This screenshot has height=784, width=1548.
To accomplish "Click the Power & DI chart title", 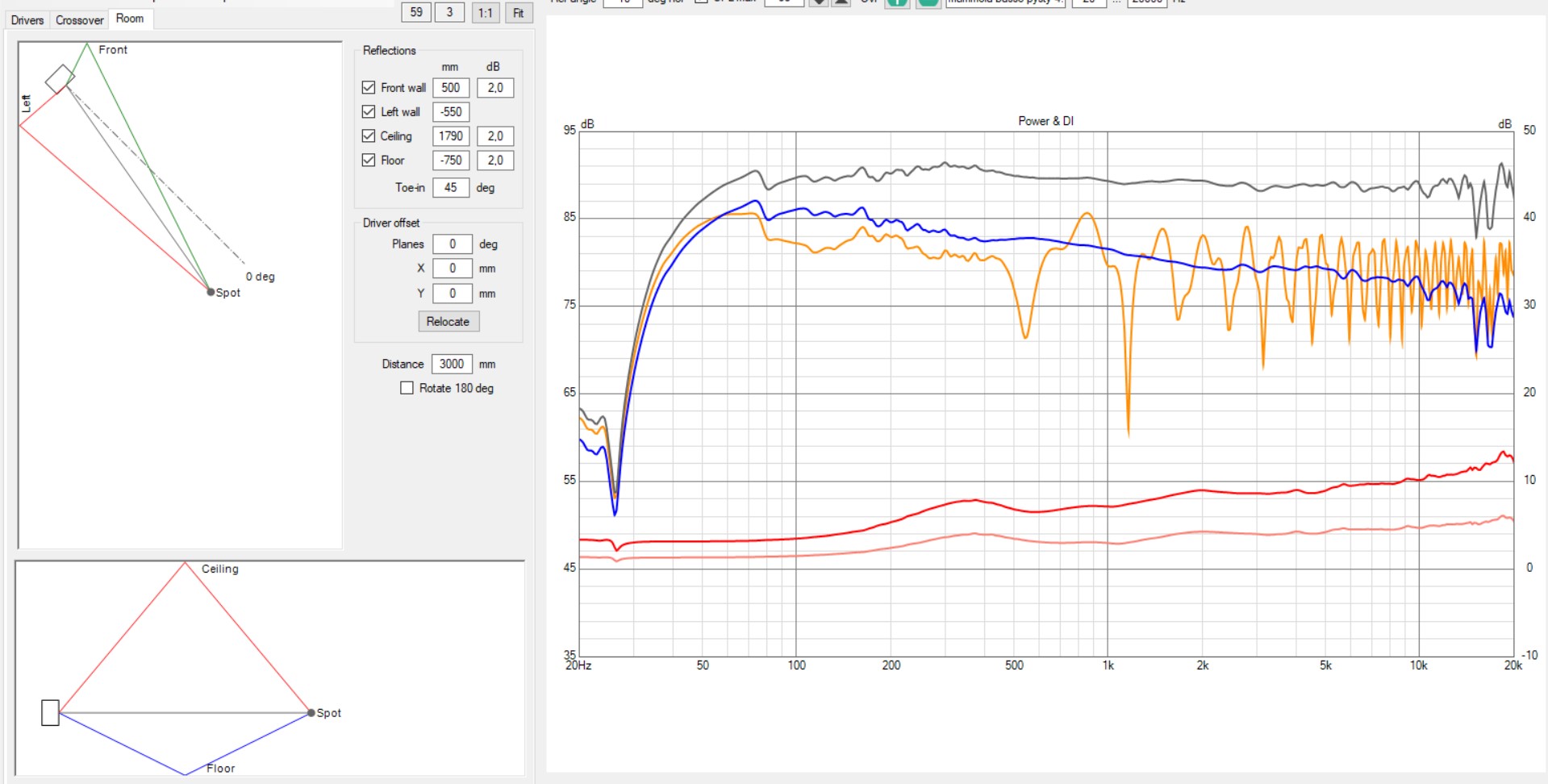I will (x=1045, y=121).
